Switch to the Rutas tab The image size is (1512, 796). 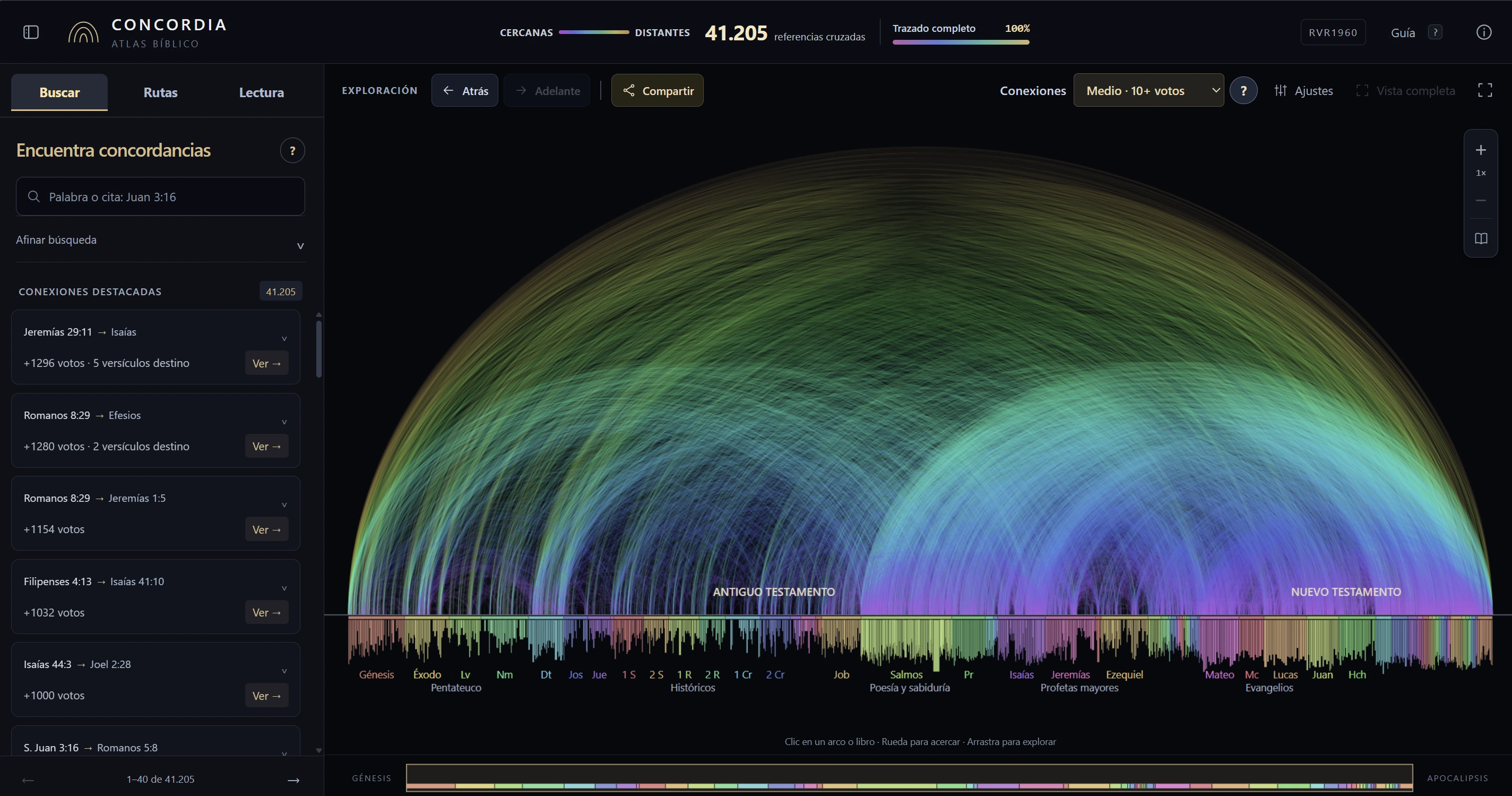[x=160, y=92]
